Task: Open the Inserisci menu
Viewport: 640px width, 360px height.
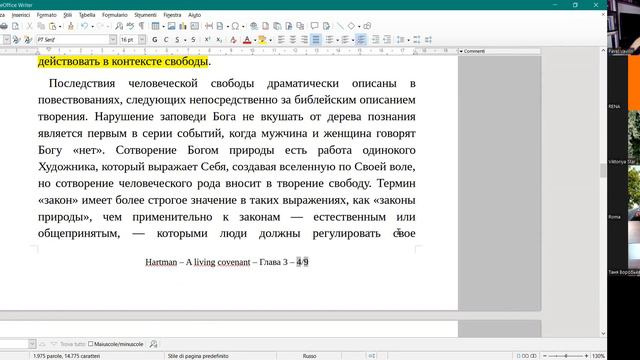Action: click(x=21, y=15)
